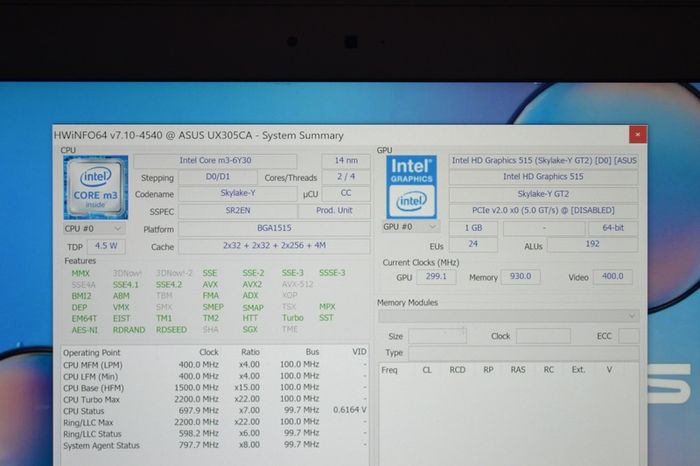
Task: Select the System Agent Status row
Action: (215, 445)
